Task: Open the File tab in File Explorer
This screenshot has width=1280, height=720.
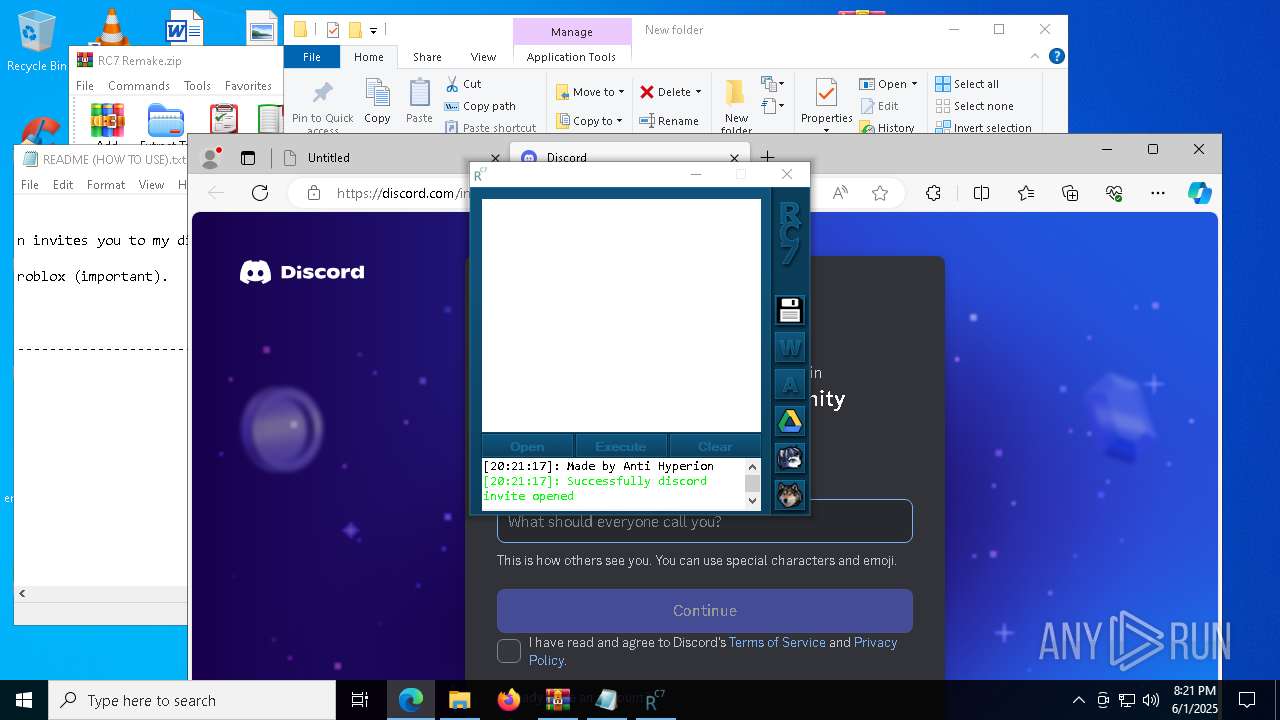Action: click(x=312, y=57)
